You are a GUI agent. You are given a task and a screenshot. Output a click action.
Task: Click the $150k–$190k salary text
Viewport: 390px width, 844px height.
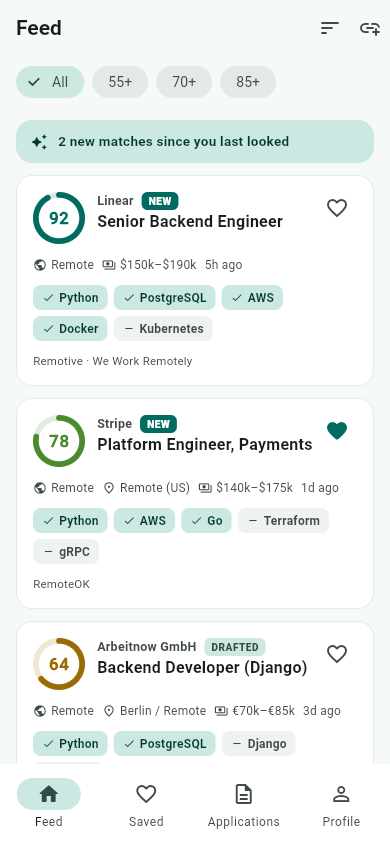click(158, 265)
